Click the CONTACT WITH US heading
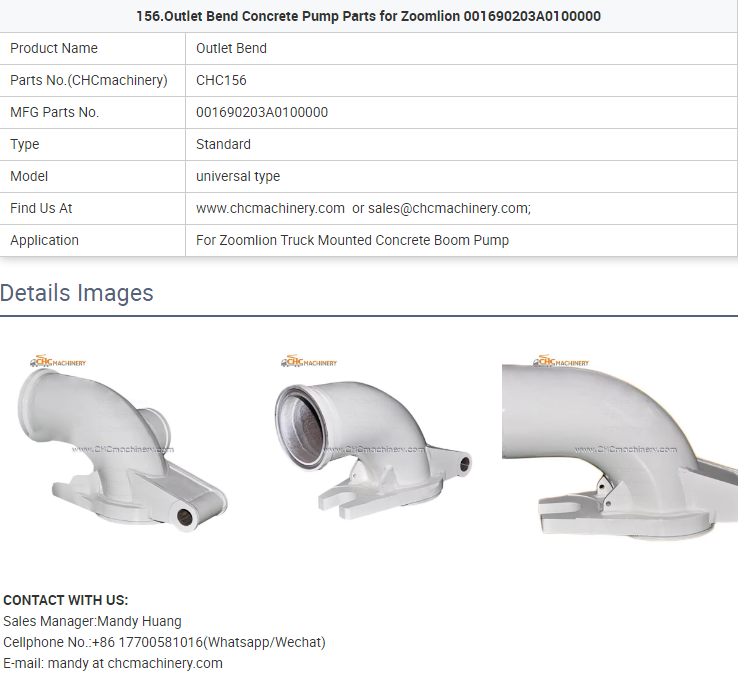This screenshot has width=738, height=678. click(x=66, y=600)
